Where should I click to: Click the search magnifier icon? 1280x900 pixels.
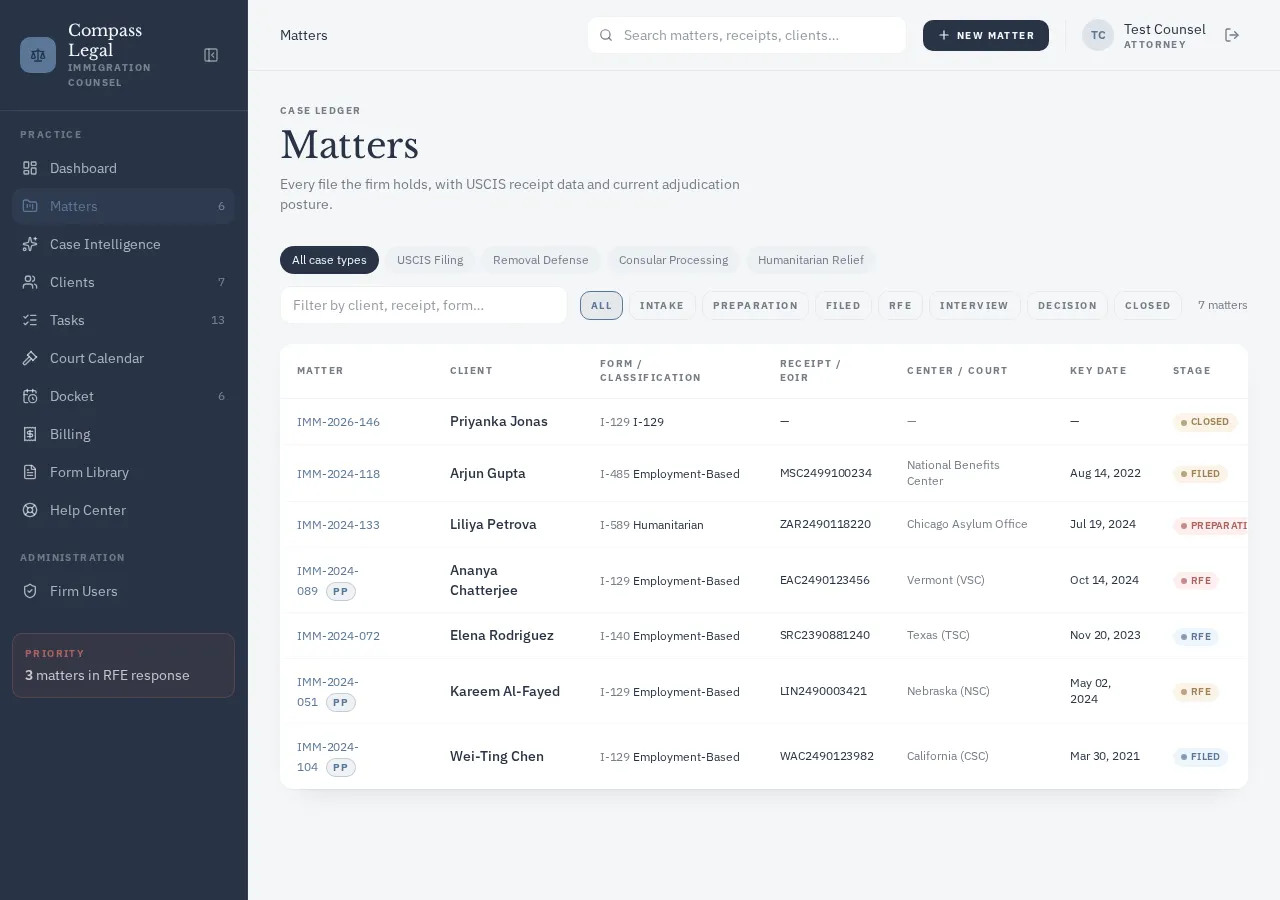click(606, 35)
